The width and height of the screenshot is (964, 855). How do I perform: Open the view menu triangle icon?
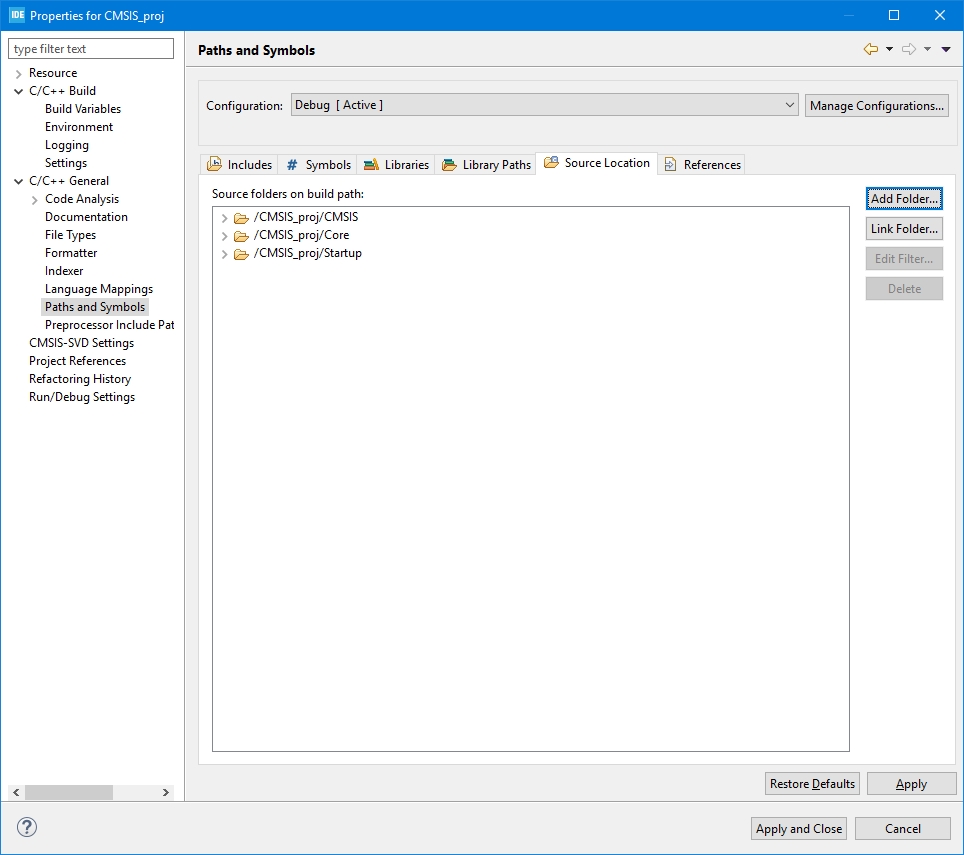[x=946, y=49]
